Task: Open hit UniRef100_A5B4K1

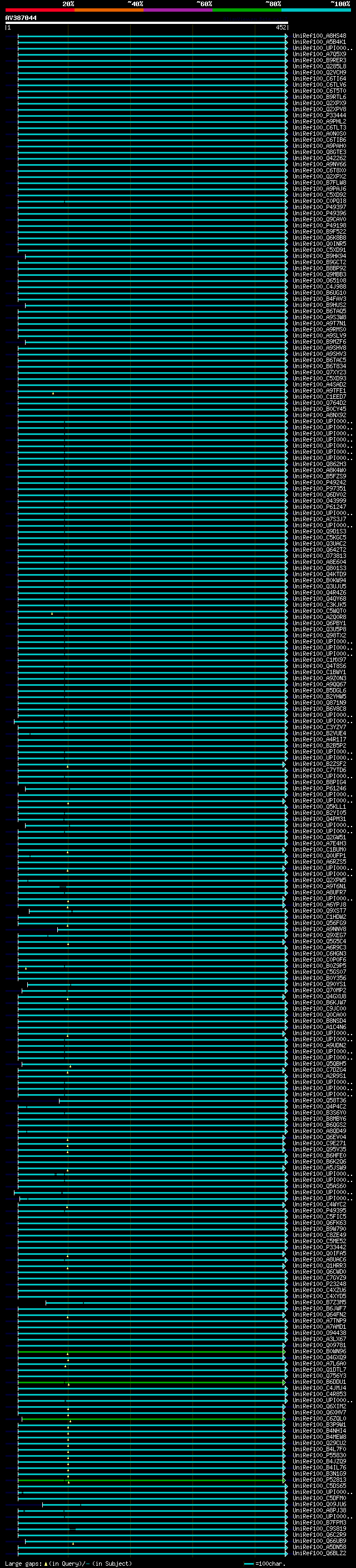Action: point(319,42)
